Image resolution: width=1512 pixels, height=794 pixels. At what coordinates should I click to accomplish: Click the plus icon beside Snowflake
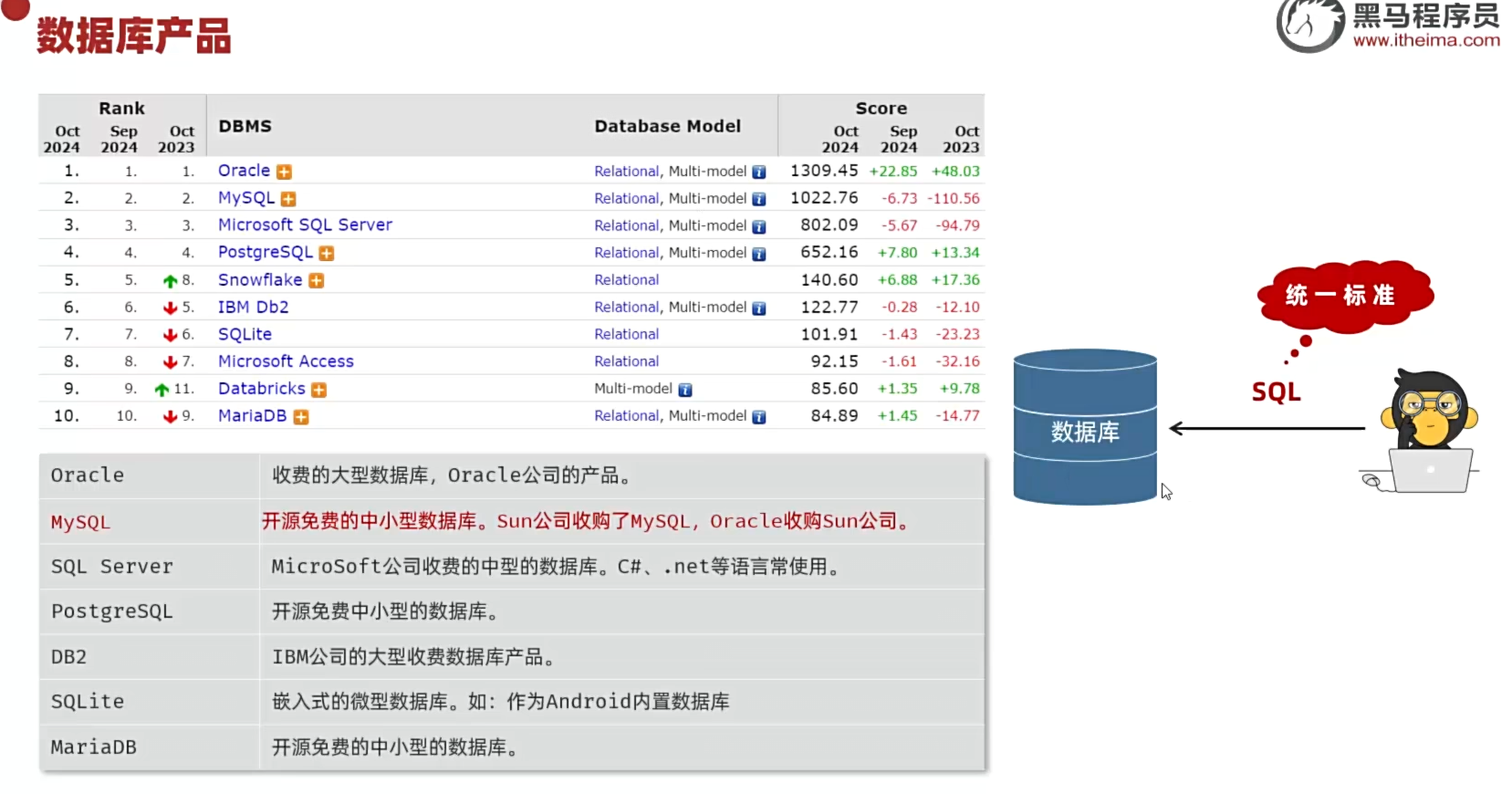tap(317, 281)
